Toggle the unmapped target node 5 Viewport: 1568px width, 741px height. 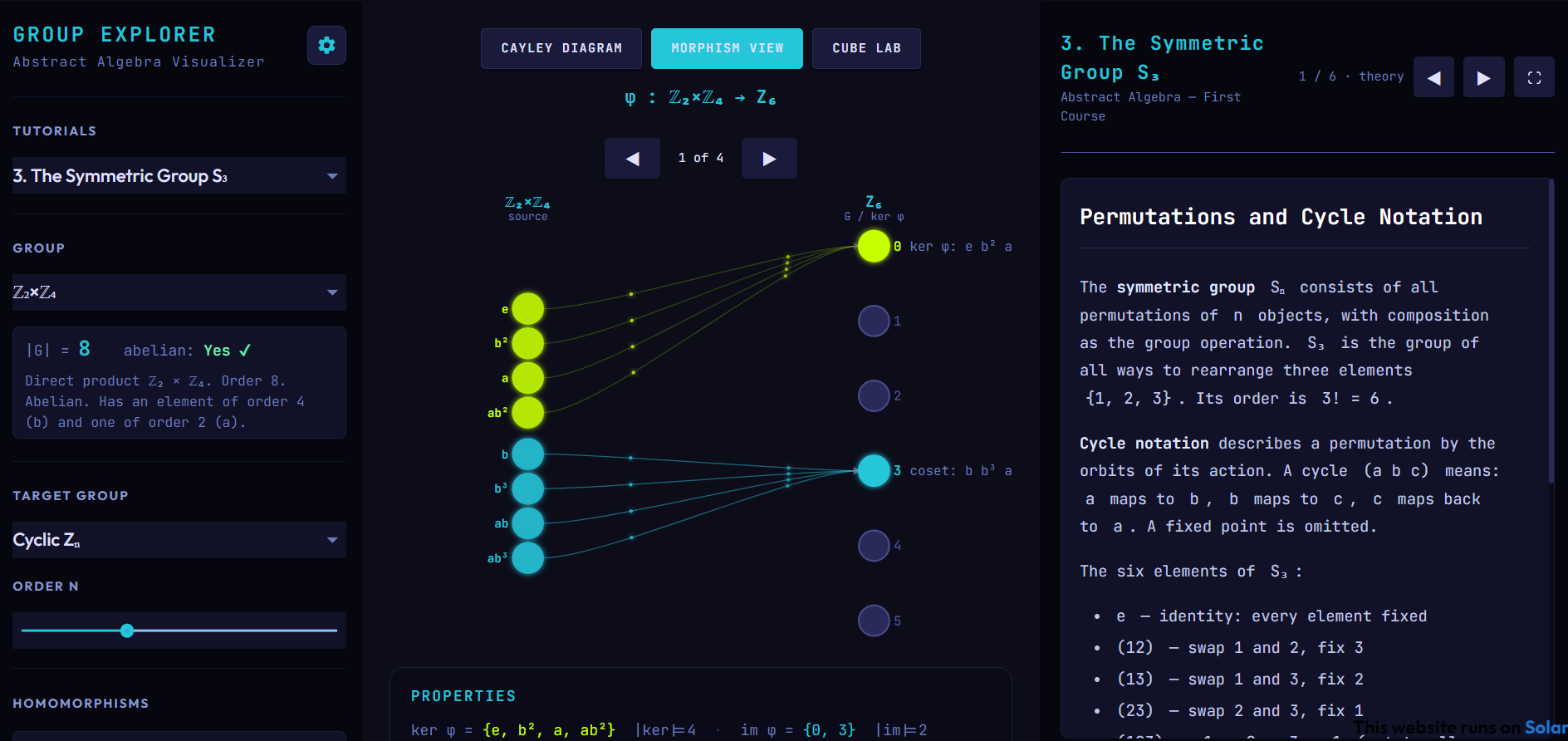[x=874, y=621]
